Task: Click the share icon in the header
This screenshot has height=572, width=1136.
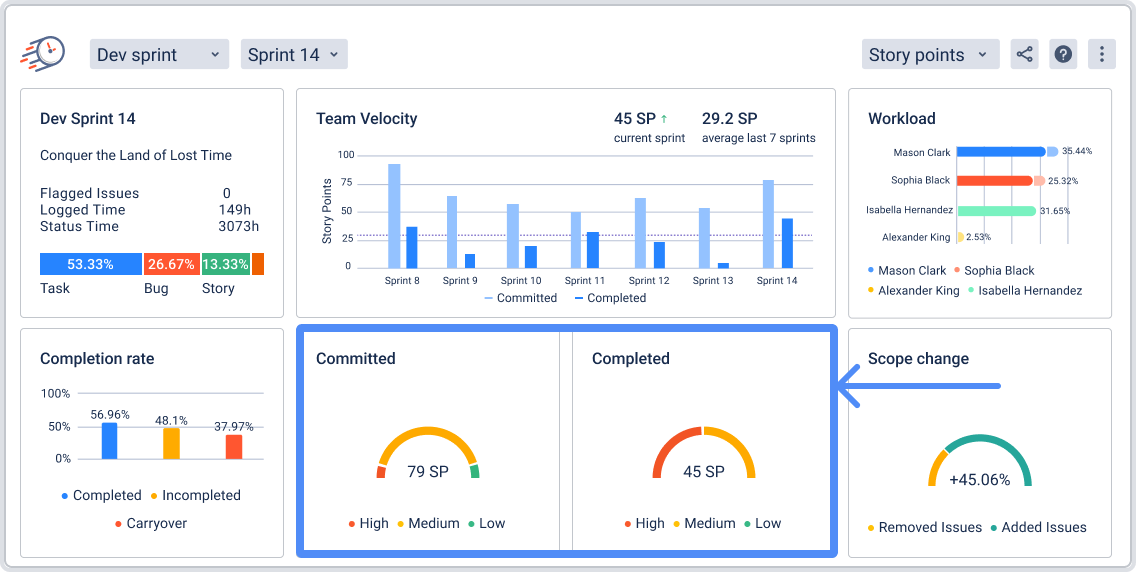Action: click(1024, 54)
